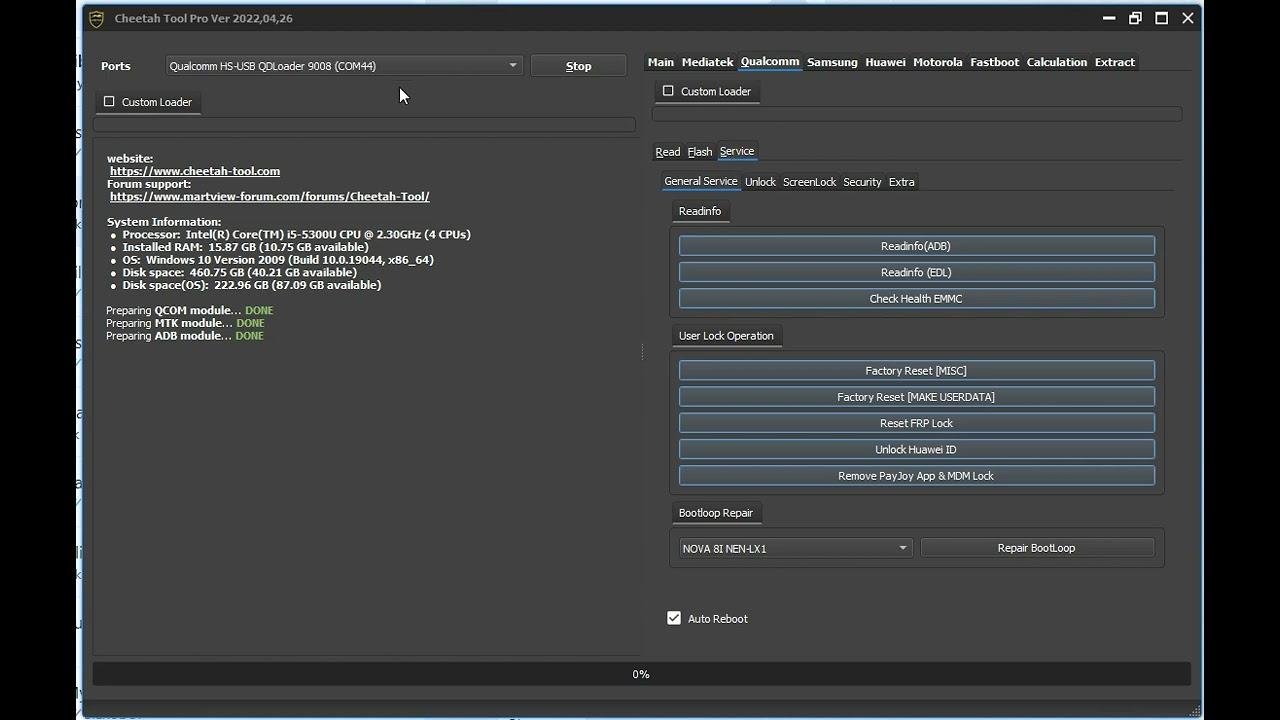Open the Samsung tab
The height and width of the screenshot is (720, 1280).
click(x=832, y=62)
